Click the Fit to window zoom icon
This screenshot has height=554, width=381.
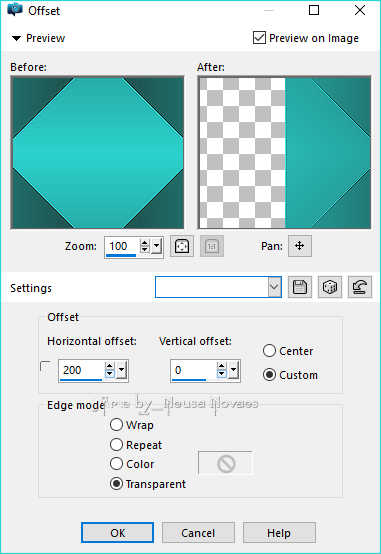point(182,246)
